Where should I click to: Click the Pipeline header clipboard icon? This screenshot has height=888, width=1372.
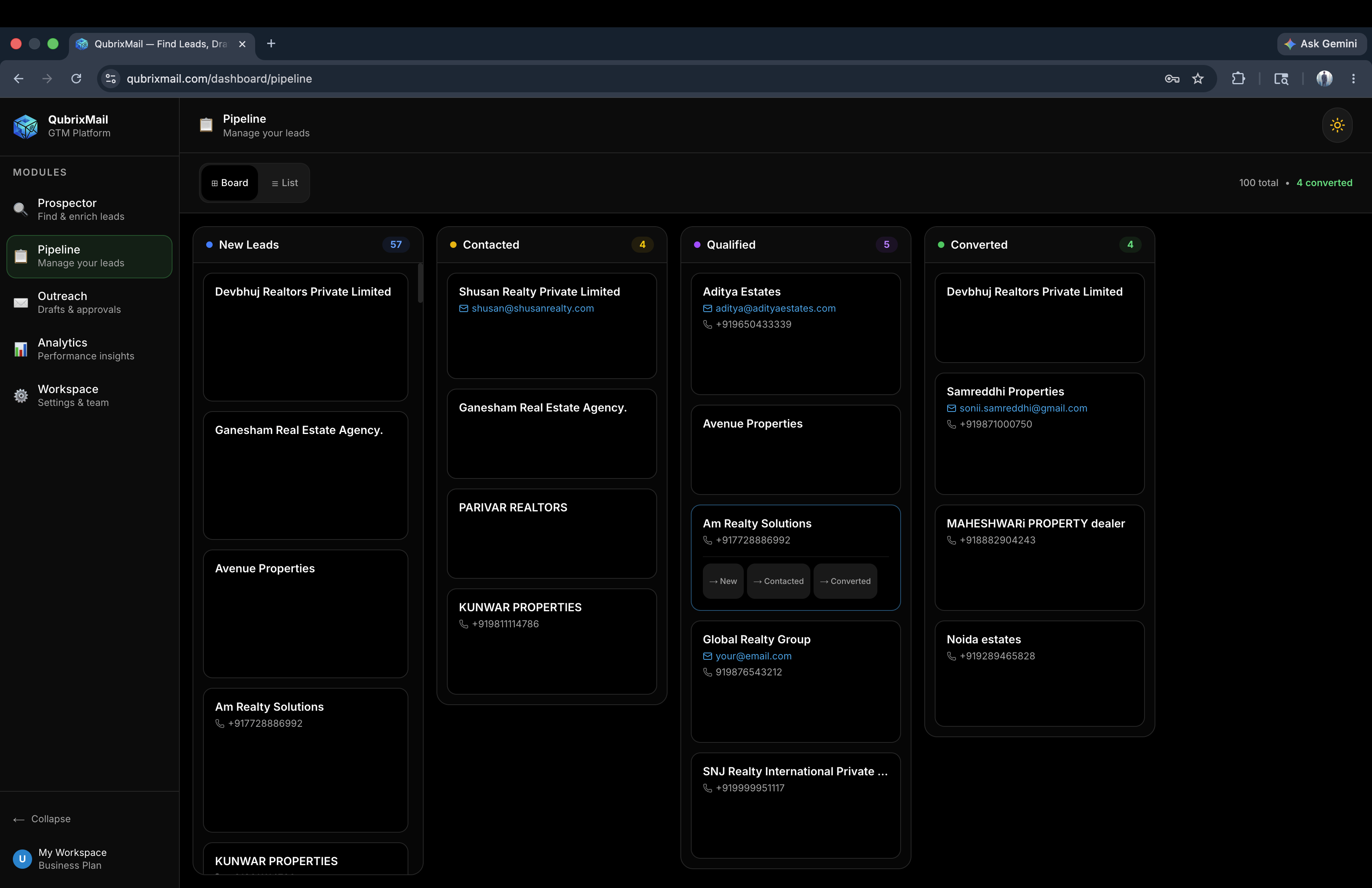206,125
